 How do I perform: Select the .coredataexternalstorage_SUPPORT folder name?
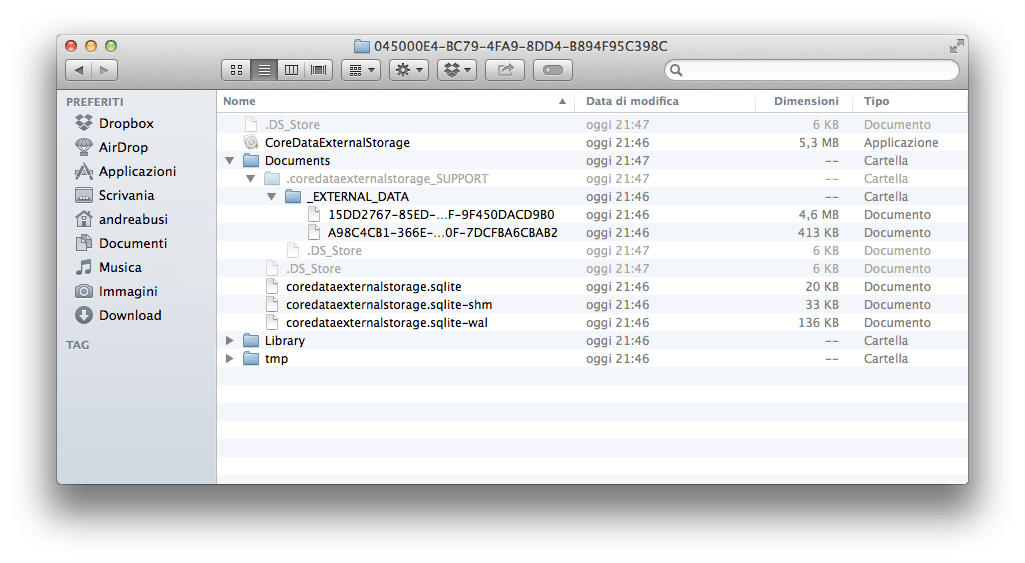pos(387,179)
